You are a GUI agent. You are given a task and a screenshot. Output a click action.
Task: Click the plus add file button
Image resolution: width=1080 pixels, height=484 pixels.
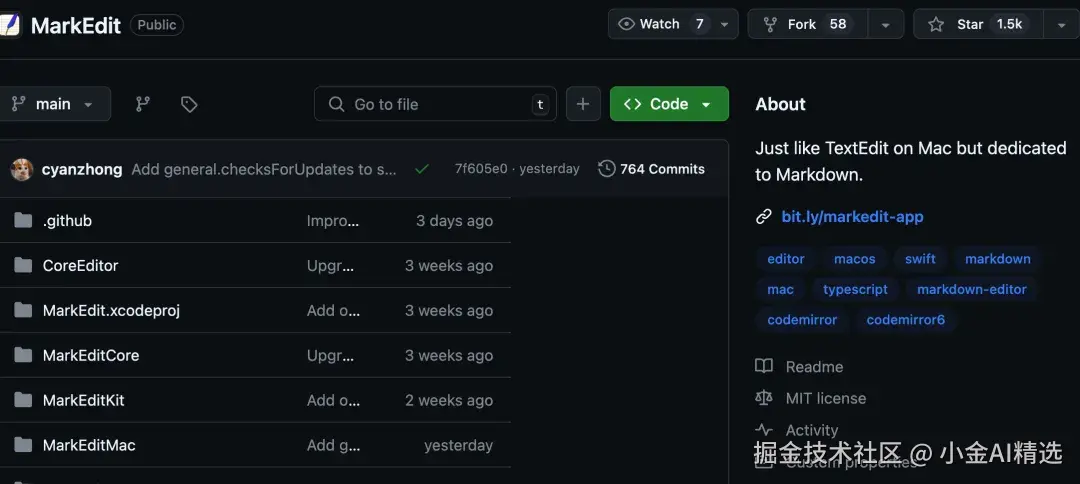[x=583, y=104]
